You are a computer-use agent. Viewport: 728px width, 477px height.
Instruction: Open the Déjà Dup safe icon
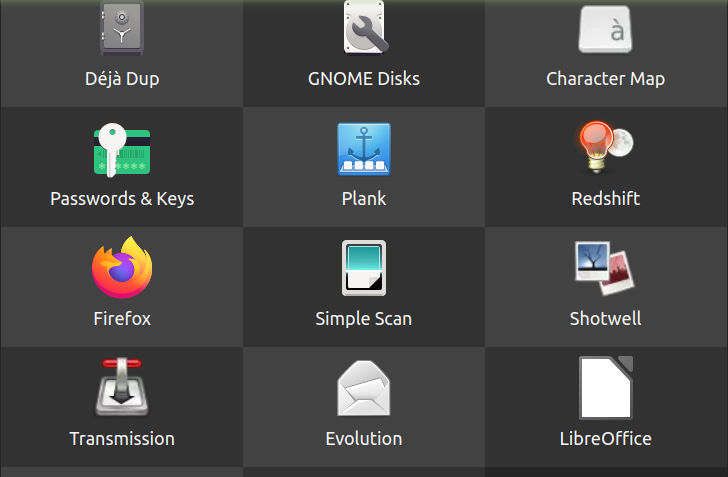122,28
